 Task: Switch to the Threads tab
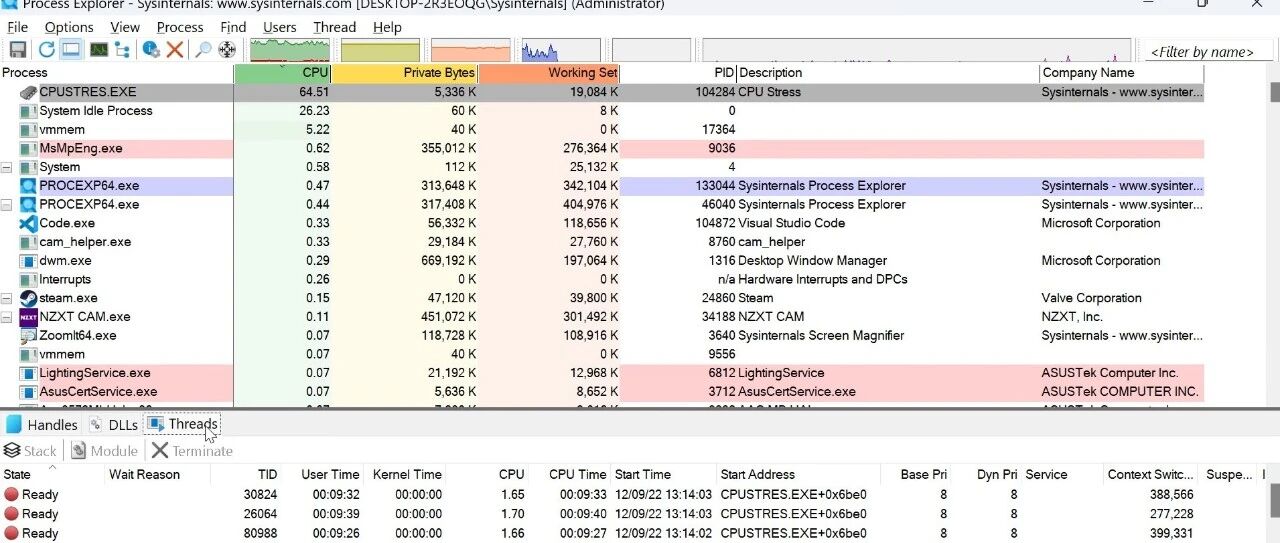pos(182,425)
